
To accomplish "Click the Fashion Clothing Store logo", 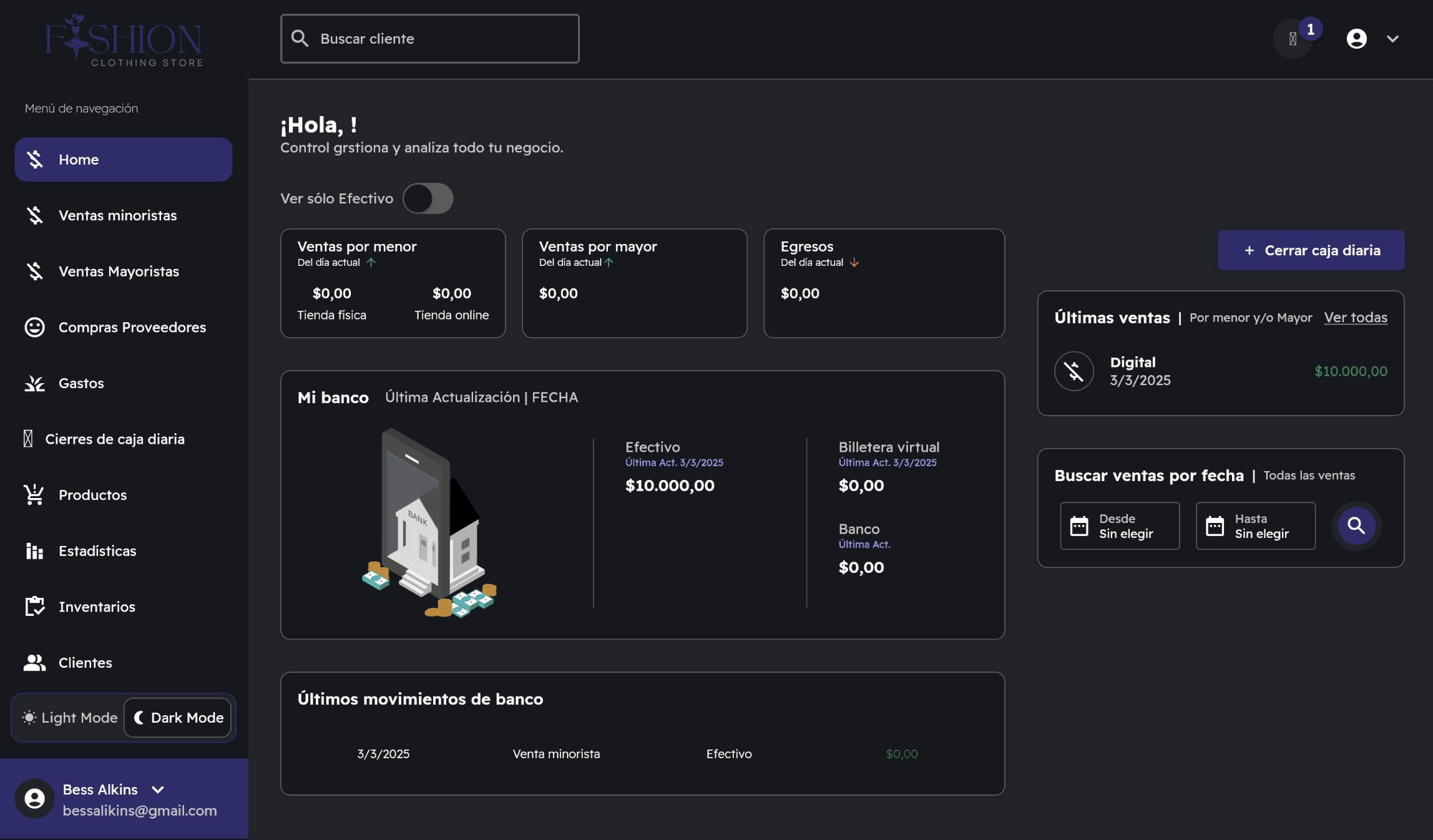I will pos(124,40).
